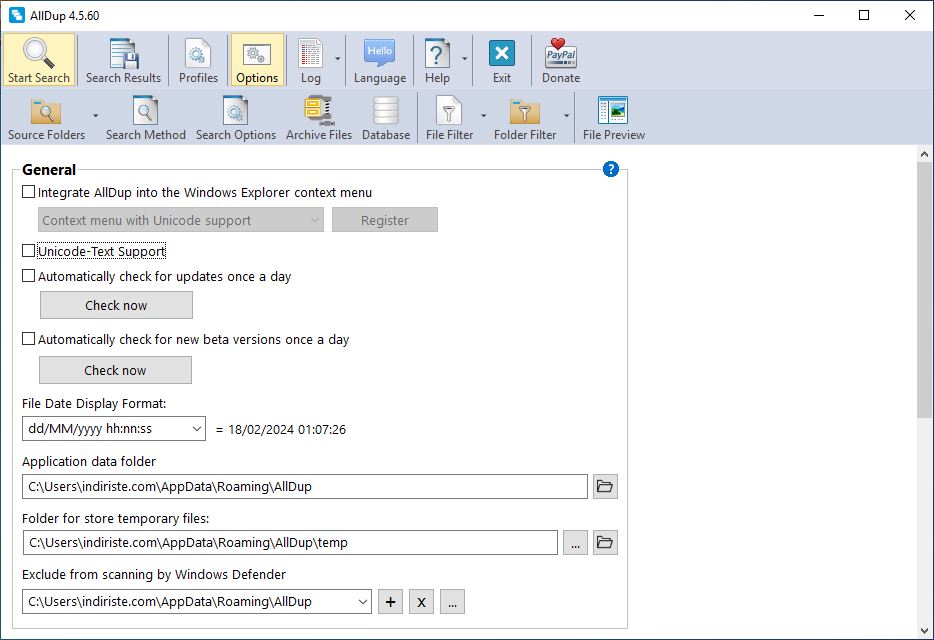This screenshot has height=640, width=934.
Task: Open the File Filter icon
Action: (449, 111)
